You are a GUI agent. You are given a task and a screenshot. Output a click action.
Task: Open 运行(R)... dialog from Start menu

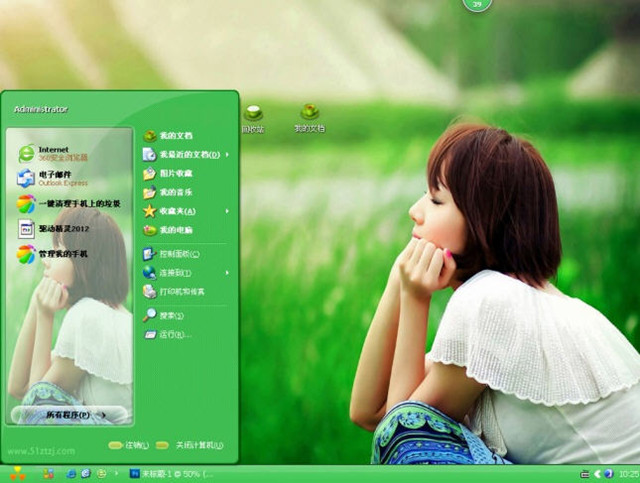click(167, 335)
